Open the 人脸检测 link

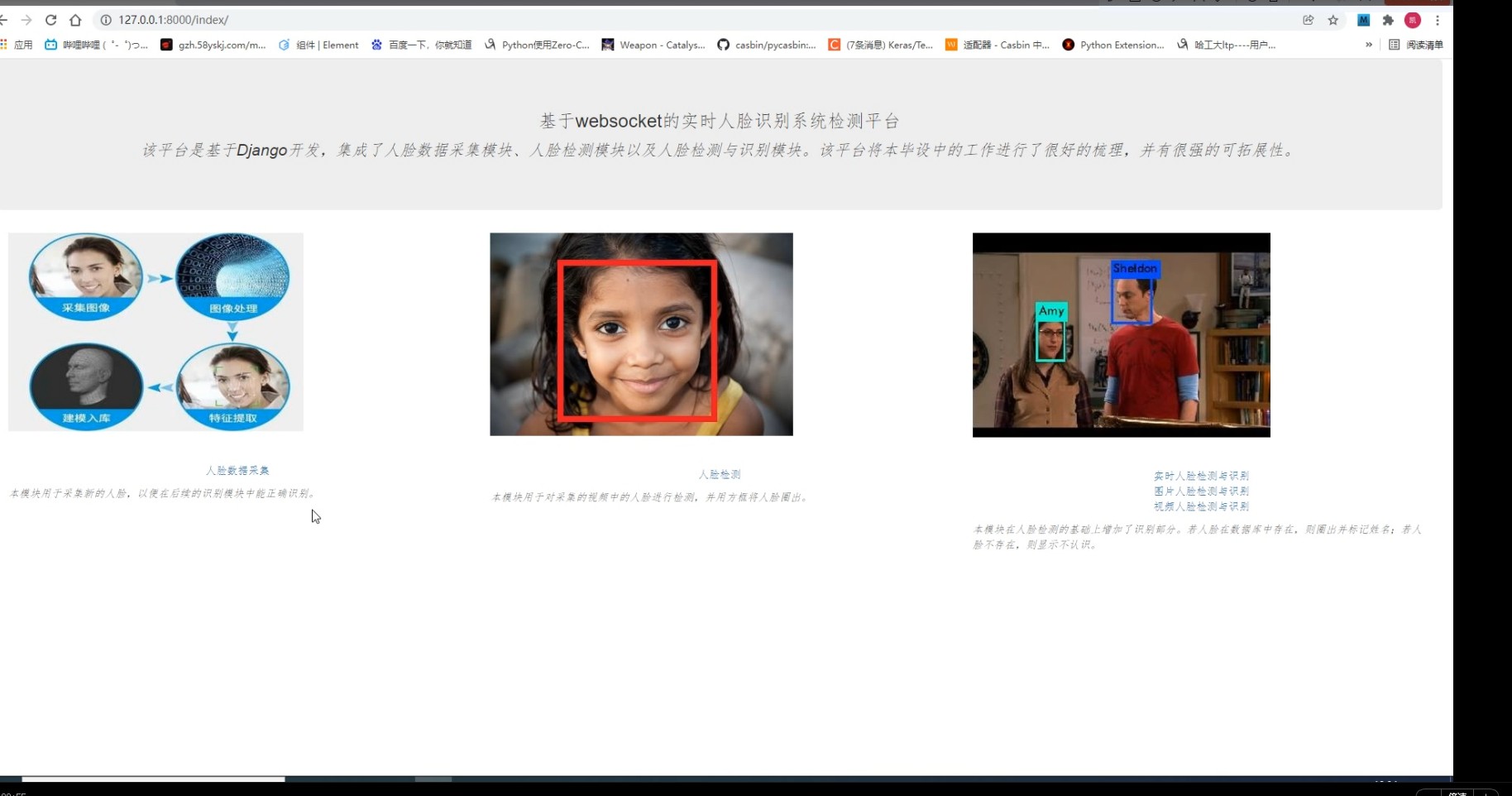pyautogui.click(x=720, y=474)
